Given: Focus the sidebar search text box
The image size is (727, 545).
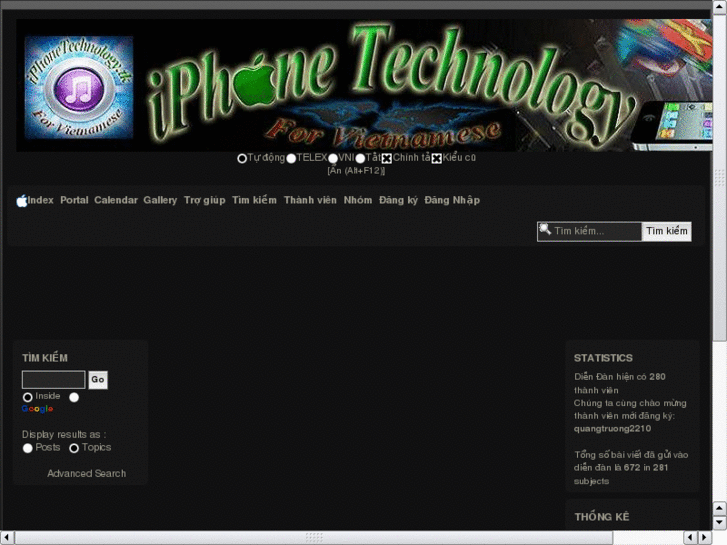Looking at the screenshot, I should [53, 379].
